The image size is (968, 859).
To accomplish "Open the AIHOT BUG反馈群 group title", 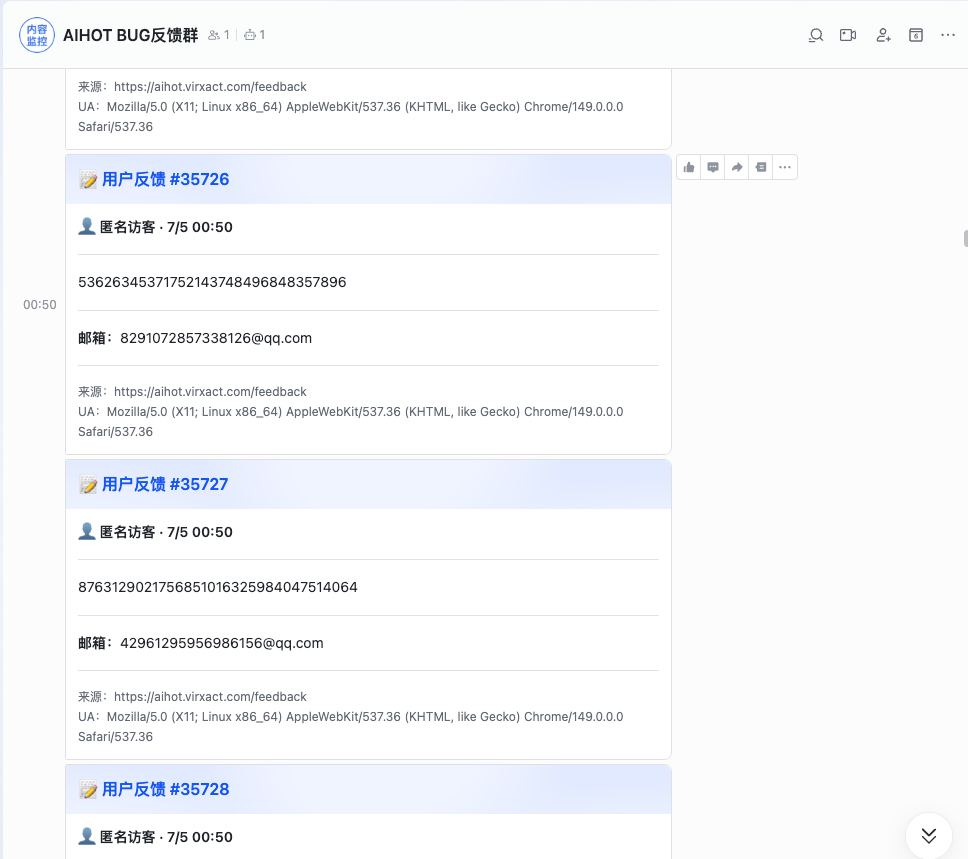I will 131,35.
